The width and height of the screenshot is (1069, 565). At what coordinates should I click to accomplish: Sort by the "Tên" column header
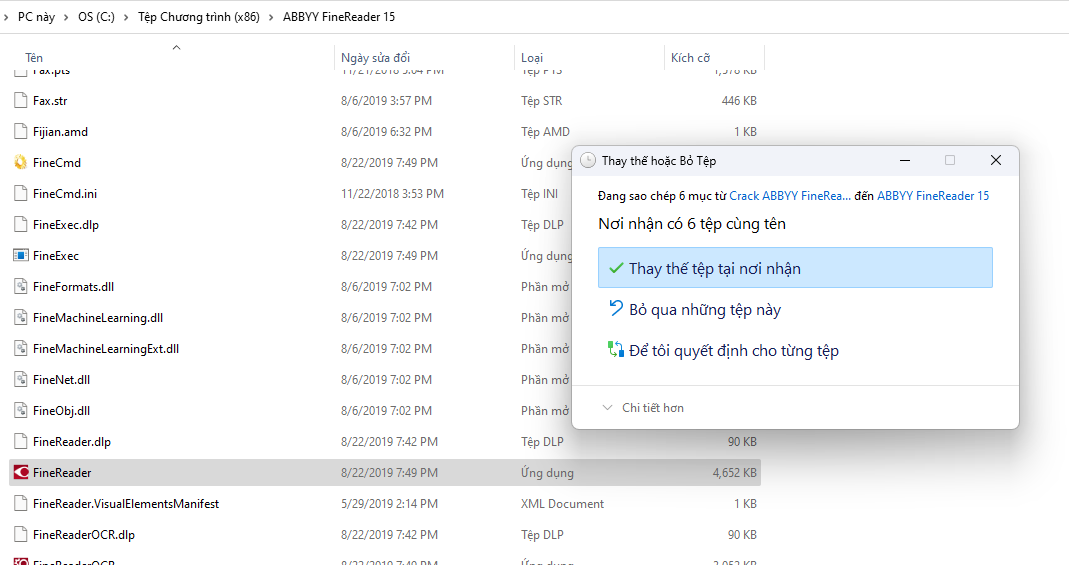click(x=34, y=58)
